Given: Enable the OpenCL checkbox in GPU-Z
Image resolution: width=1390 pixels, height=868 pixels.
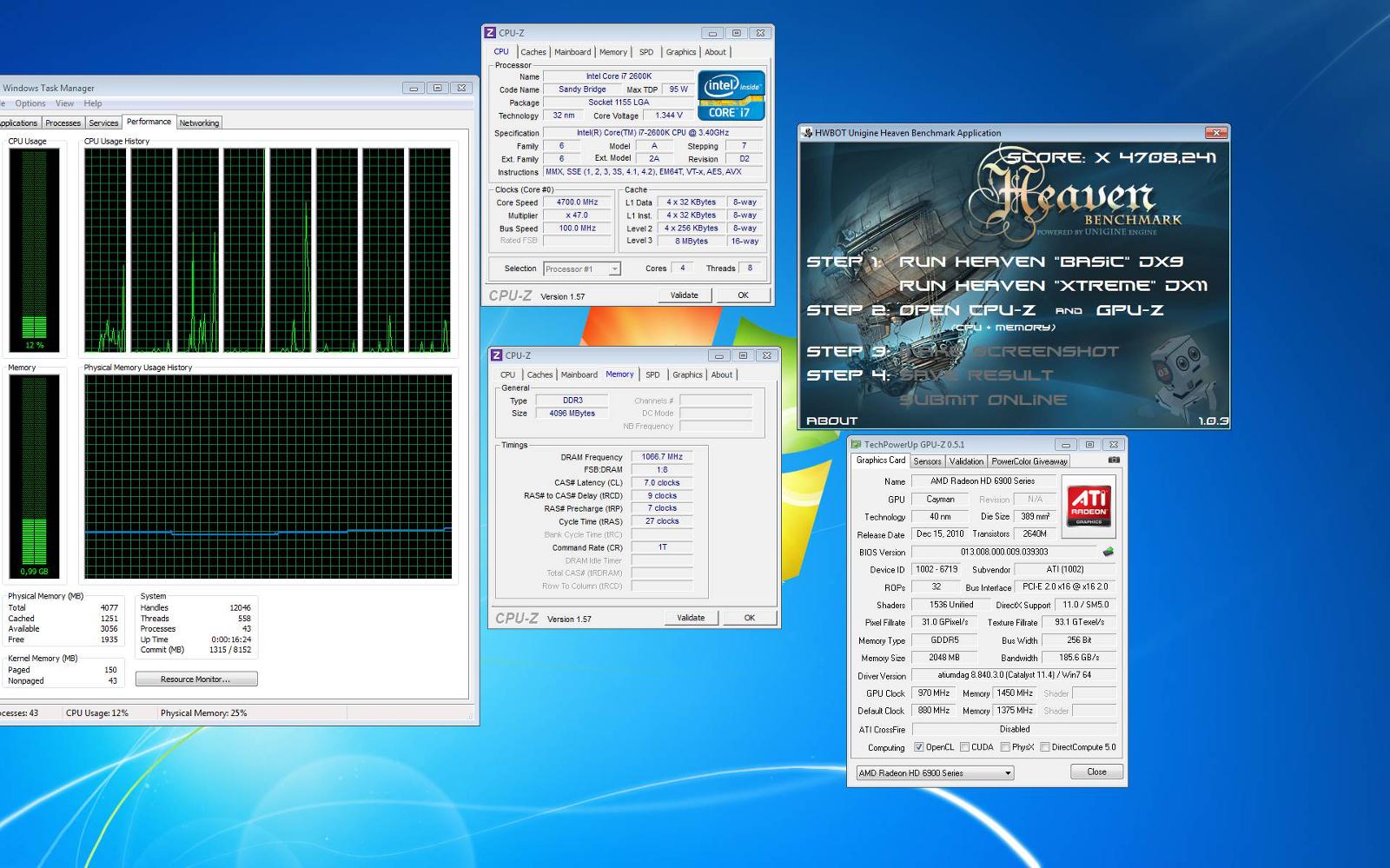Looking at the screenshot, I should pos(918,747).
